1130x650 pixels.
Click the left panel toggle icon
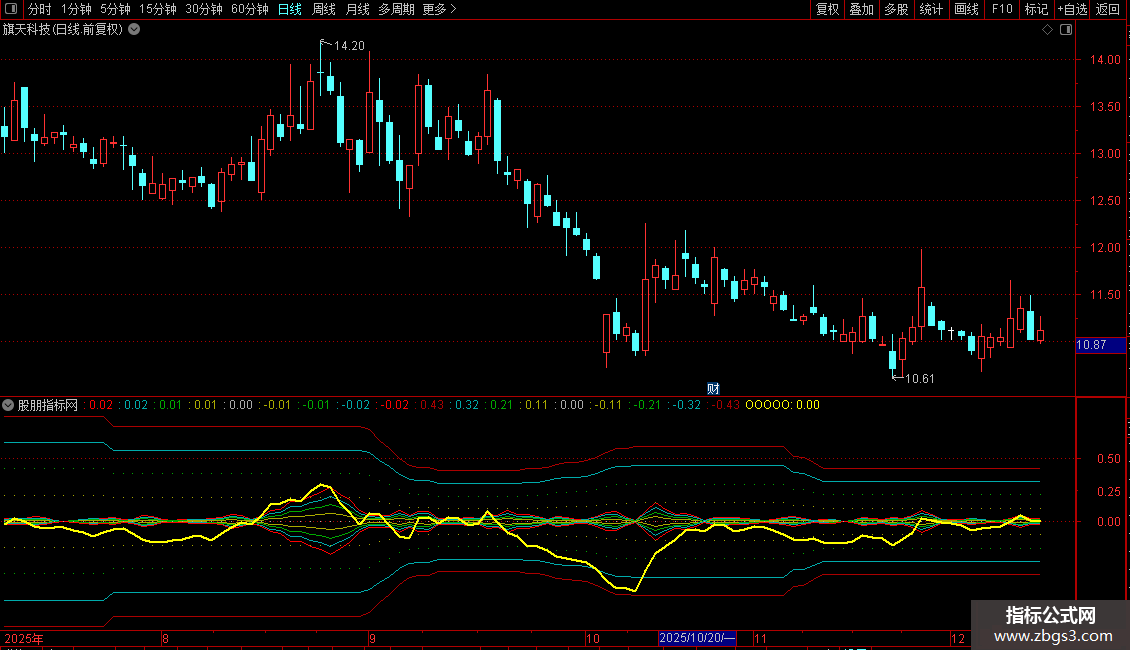pos(13,10)
